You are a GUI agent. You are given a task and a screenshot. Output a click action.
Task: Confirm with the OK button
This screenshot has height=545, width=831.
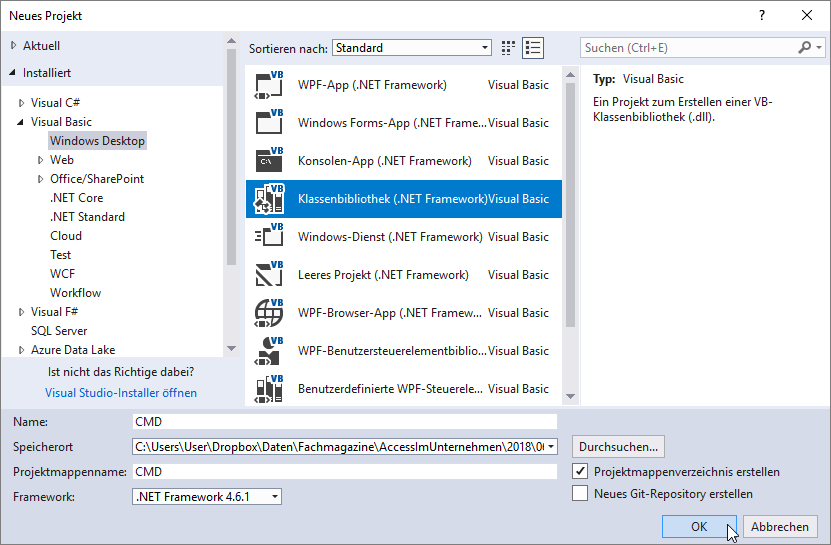pyautogui.click(x=699, y=526)
